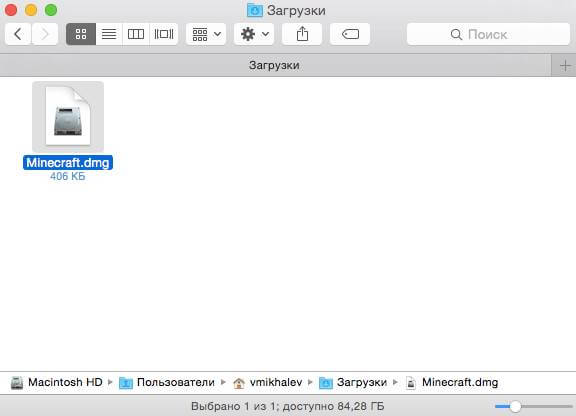Click the Minecraft.dmg file name label

(68, 162)
